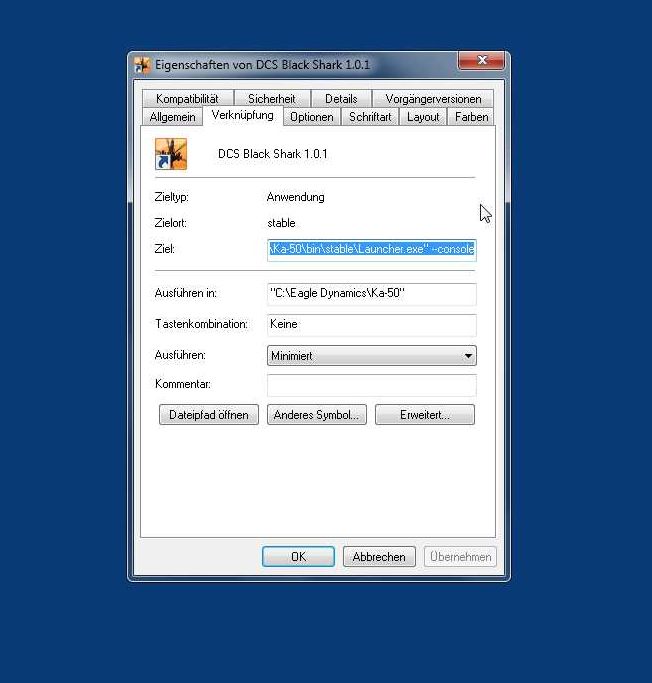Click Anderes Symbol... button
This screenshot has width=652, height=683.
317,415
